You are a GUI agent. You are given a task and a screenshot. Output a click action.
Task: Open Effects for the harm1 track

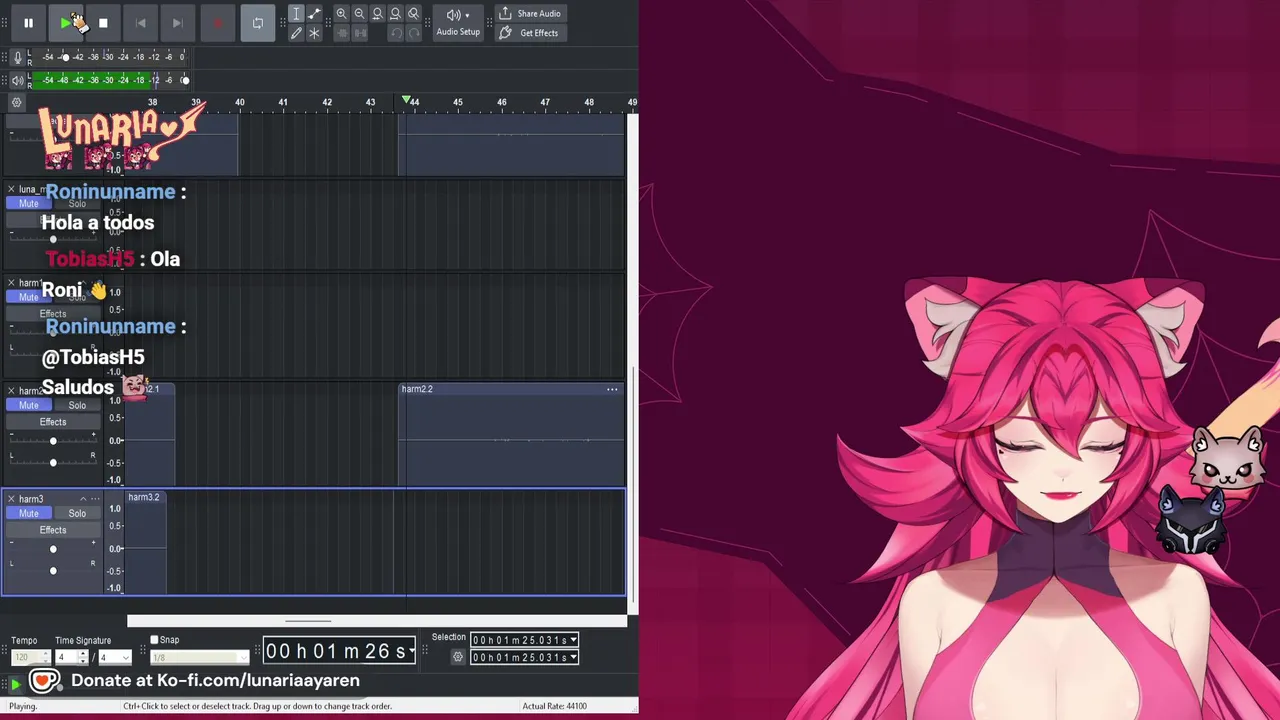53,314
